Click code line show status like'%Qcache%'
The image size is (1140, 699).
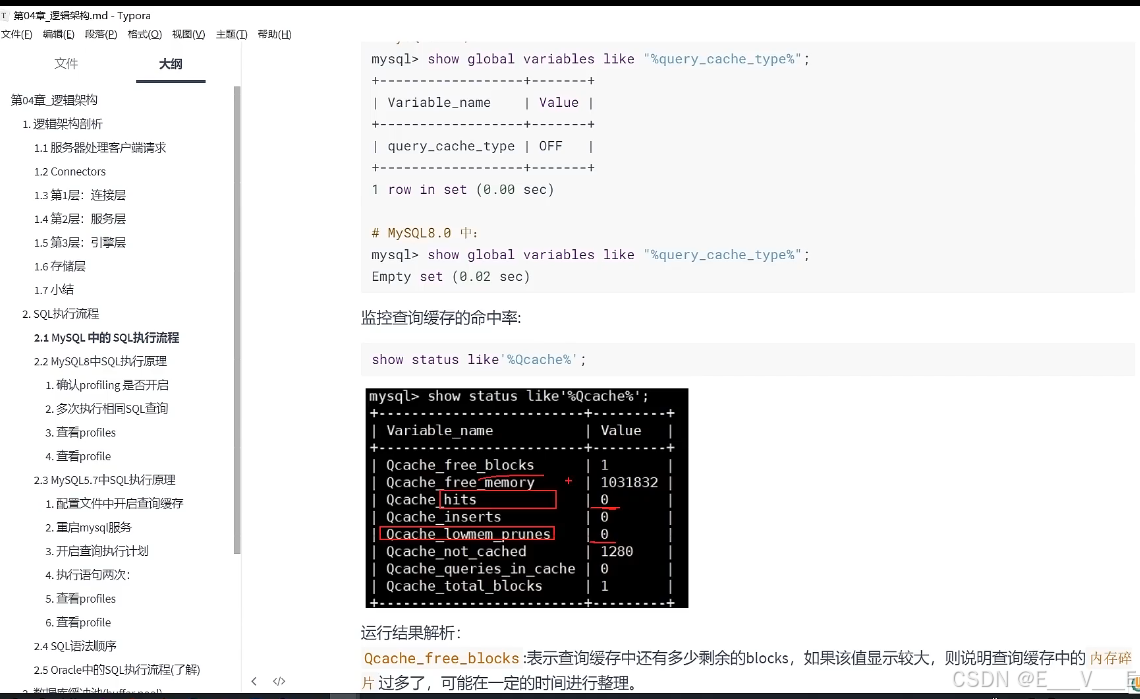[478, 359]
